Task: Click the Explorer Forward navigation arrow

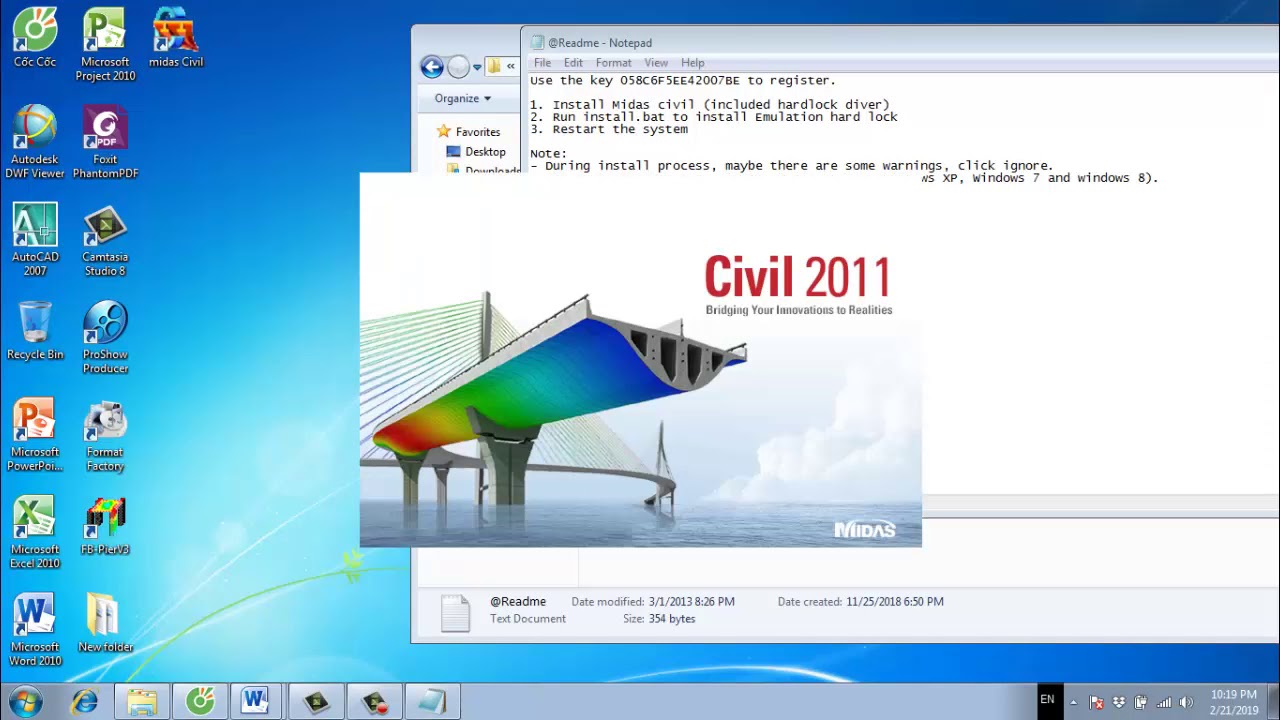Action: click(458, 67)
